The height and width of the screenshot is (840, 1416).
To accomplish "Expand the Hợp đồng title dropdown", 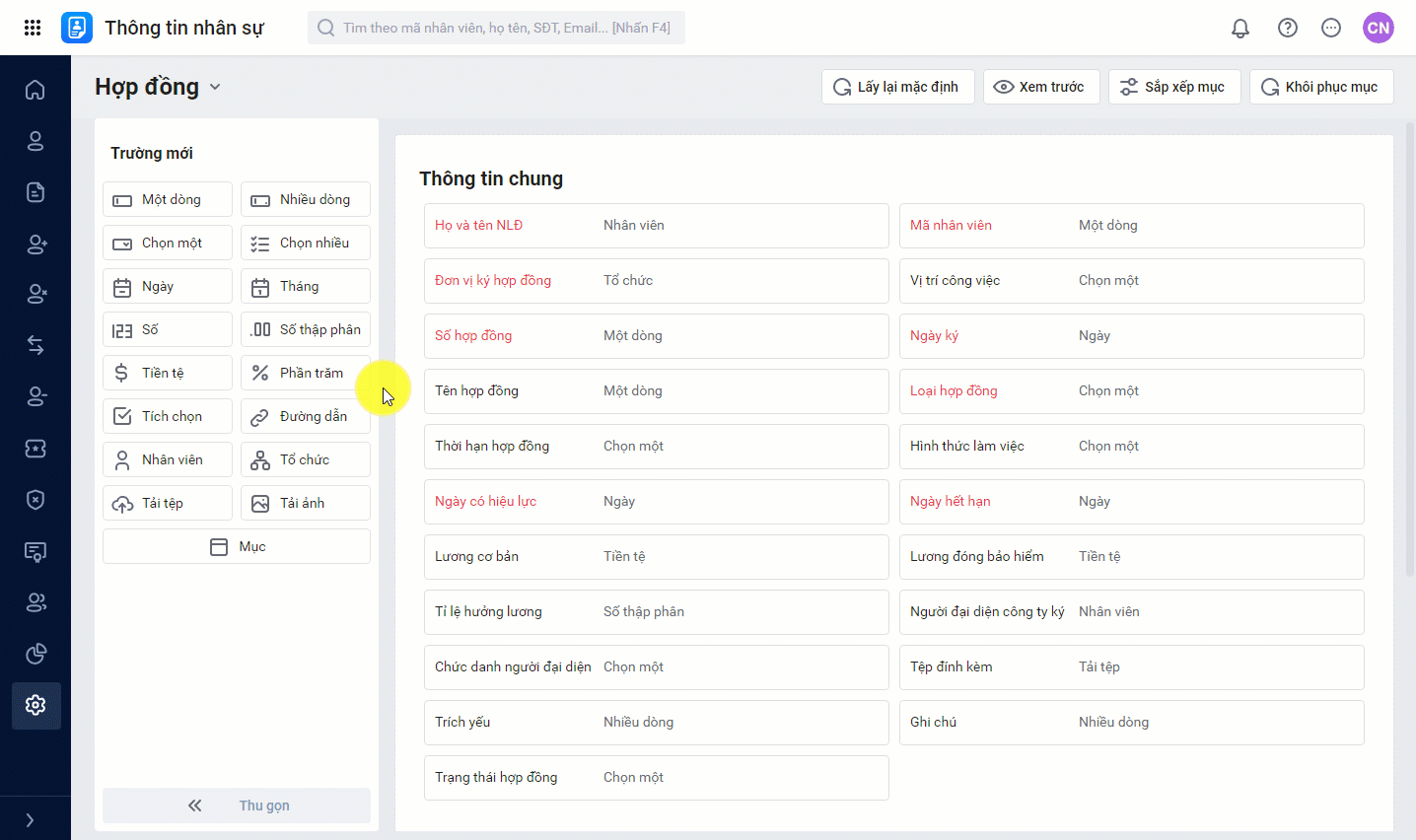I will click(x=215, y=87).
